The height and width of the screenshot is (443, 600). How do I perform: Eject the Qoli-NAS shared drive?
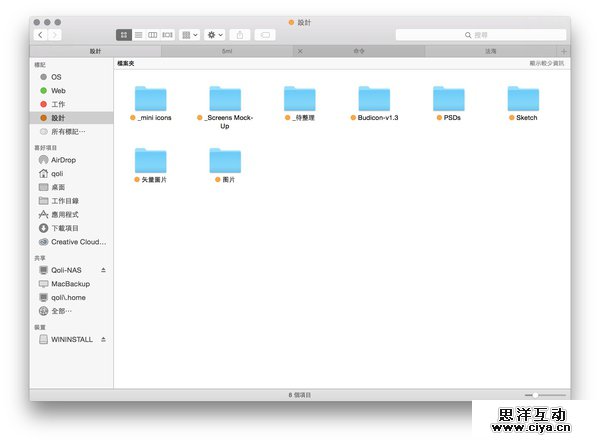point(103,270)
